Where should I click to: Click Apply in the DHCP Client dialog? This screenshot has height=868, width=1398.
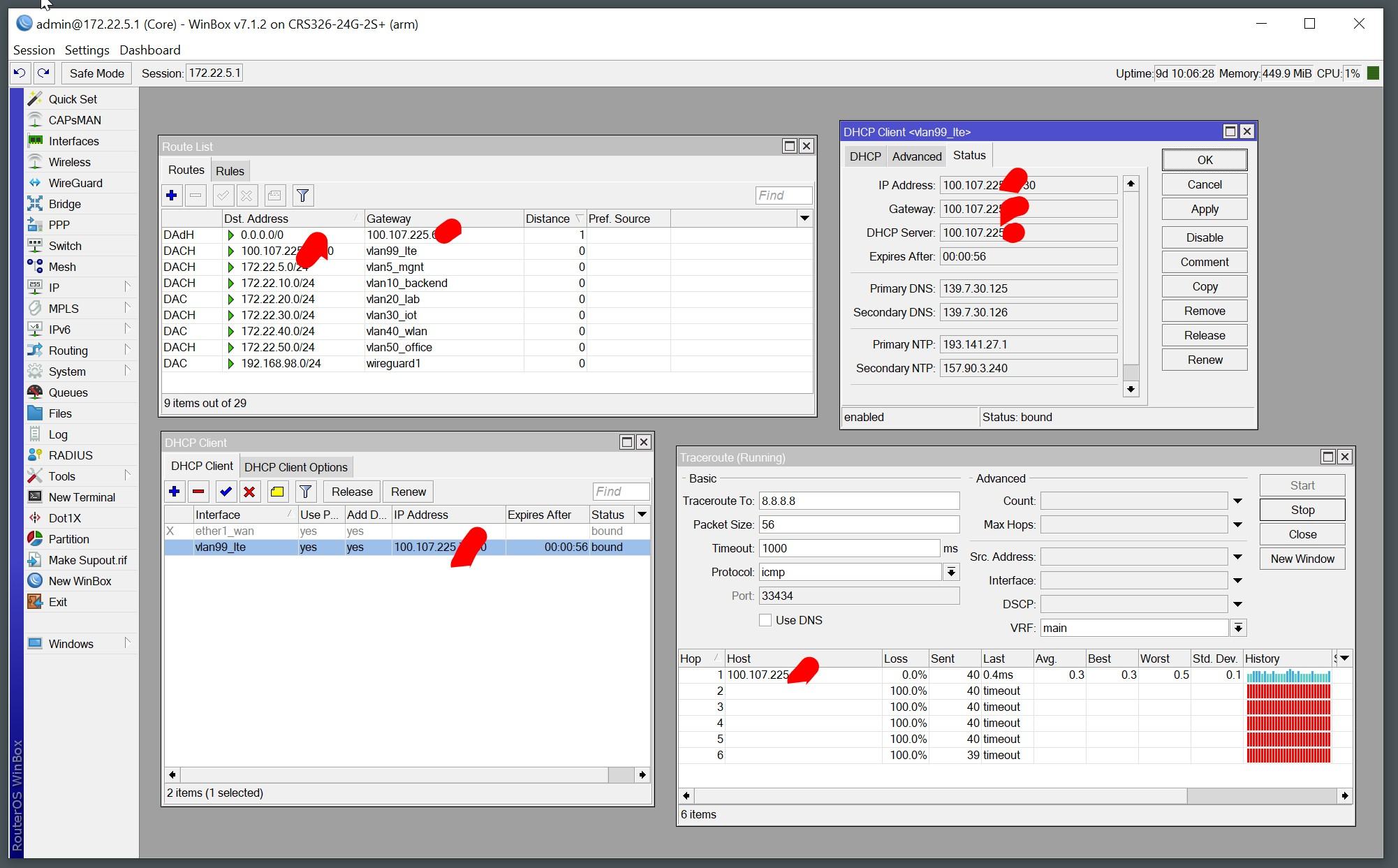click(1205, 209)
